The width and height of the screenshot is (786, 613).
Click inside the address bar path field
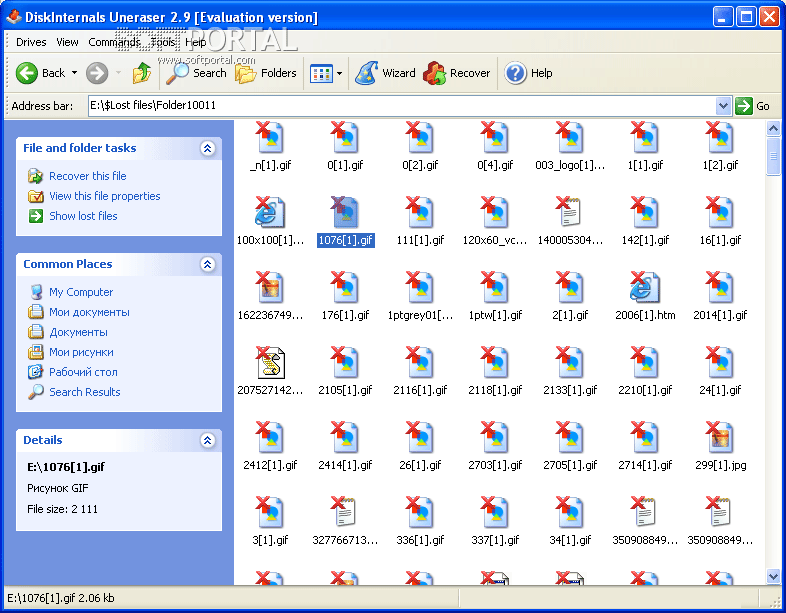click(x=401, y=106)
